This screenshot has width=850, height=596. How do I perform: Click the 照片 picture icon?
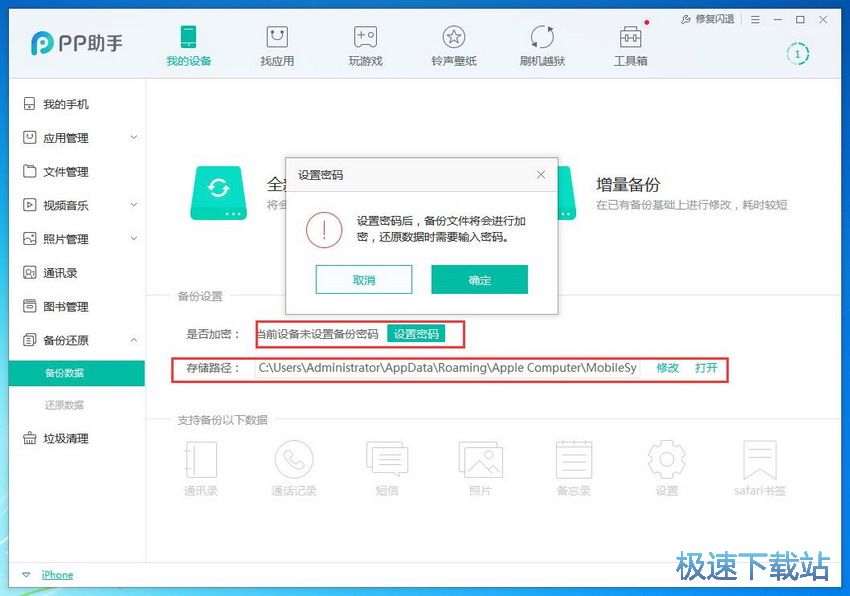480,460
